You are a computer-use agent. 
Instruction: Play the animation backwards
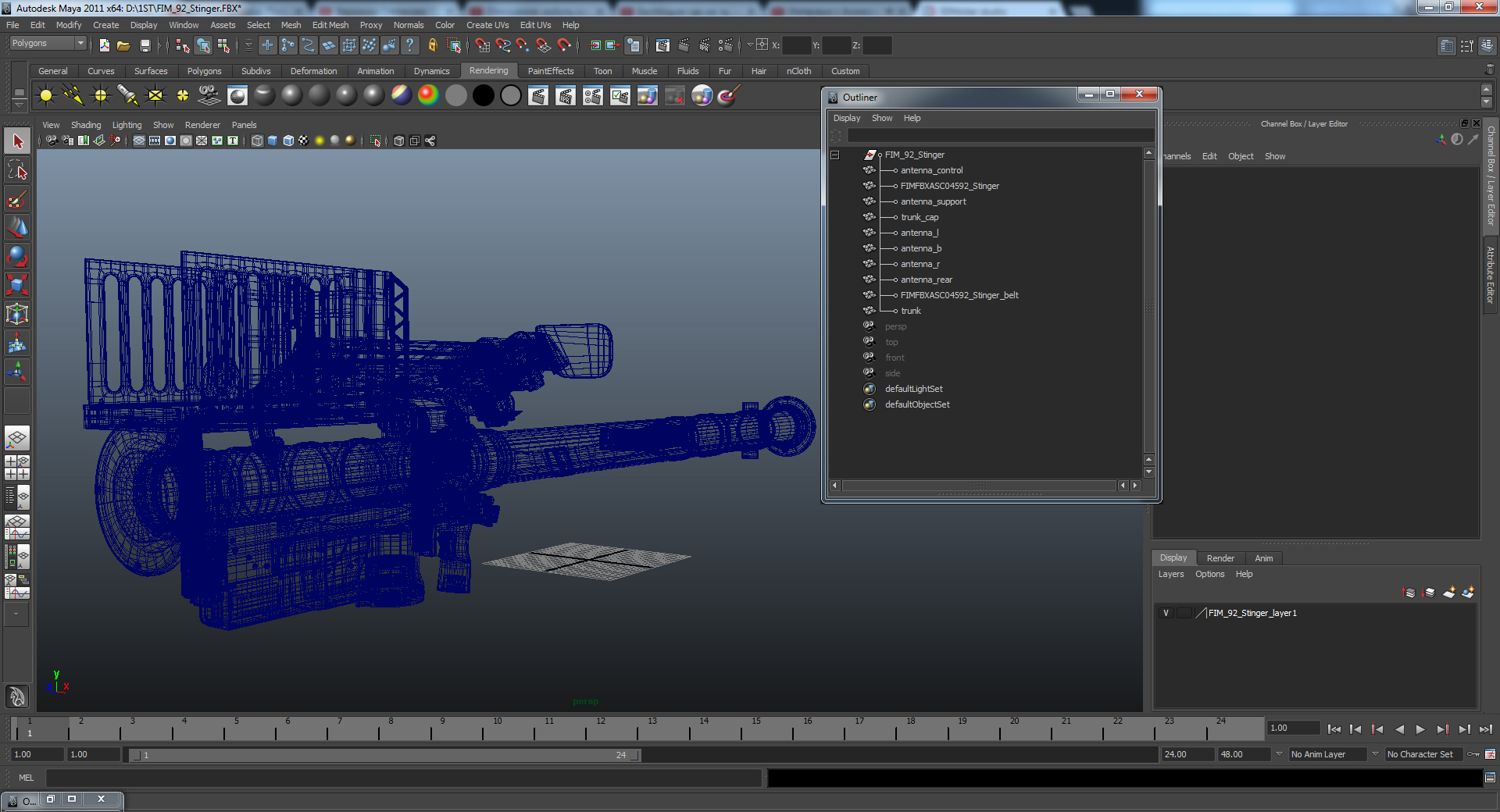coord(1399,729)
